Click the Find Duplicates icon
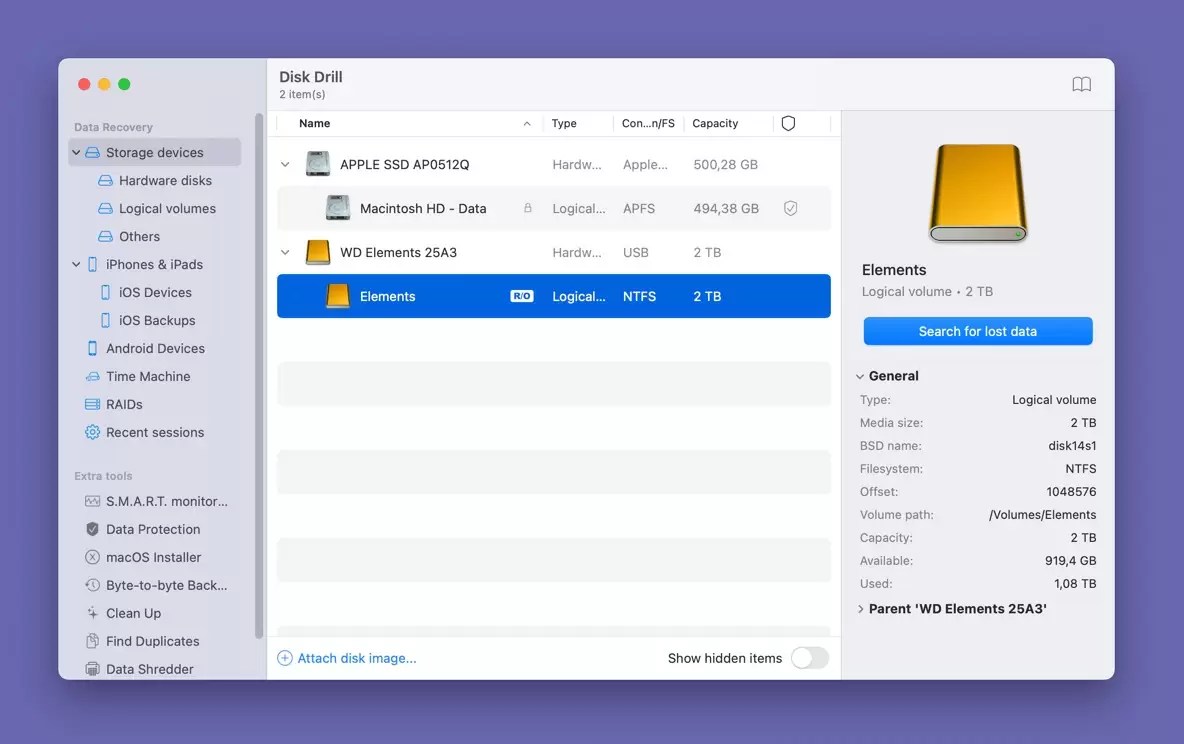The image size is (1184, 744). (x=92, y=641)
